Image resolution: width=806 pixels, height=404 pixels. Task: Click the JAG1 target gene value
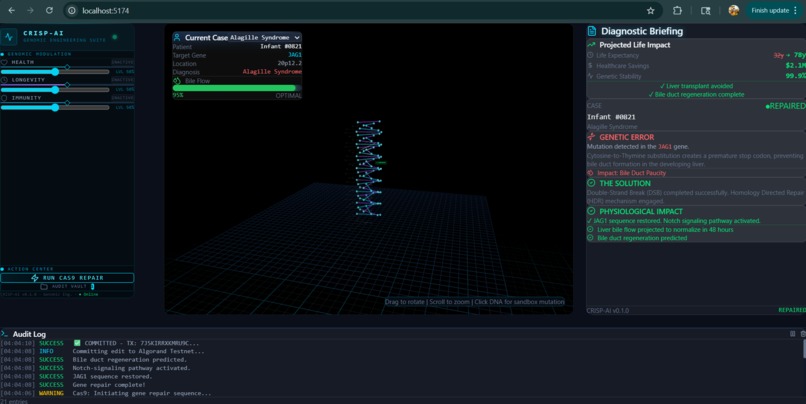(x=295, y=54)
